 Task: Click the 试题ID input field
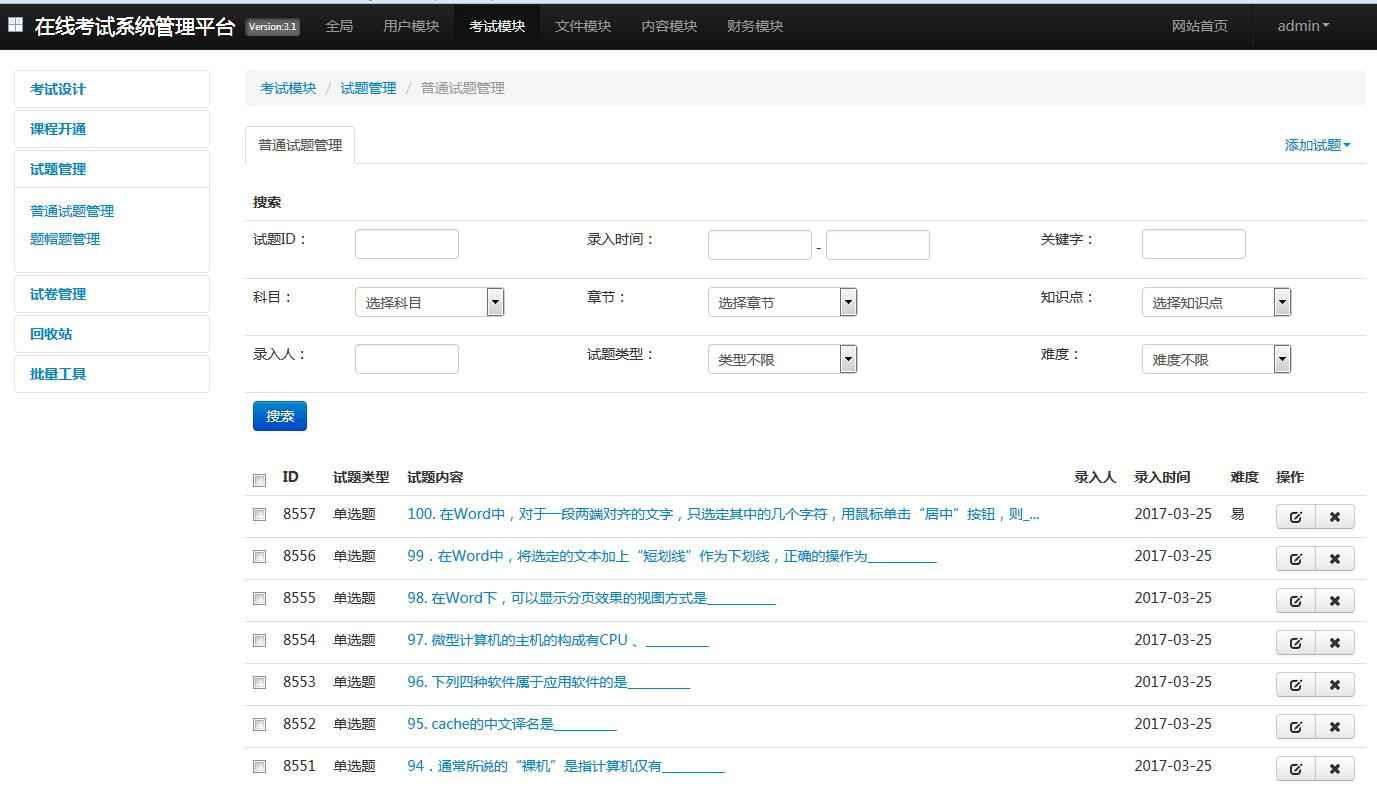406,244
